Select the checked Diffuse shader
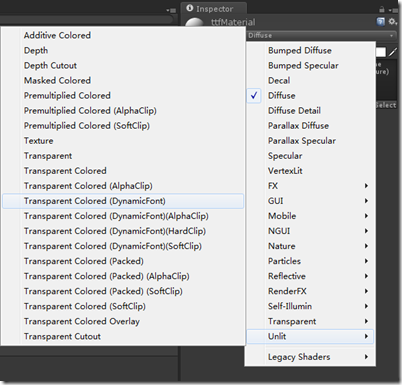This screenshot has width=402, height=385. [310, 95]
